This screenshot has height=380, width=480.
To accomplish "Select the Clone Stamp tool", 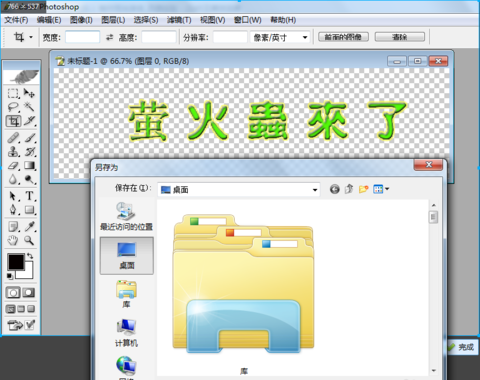I will pos(13,152).
